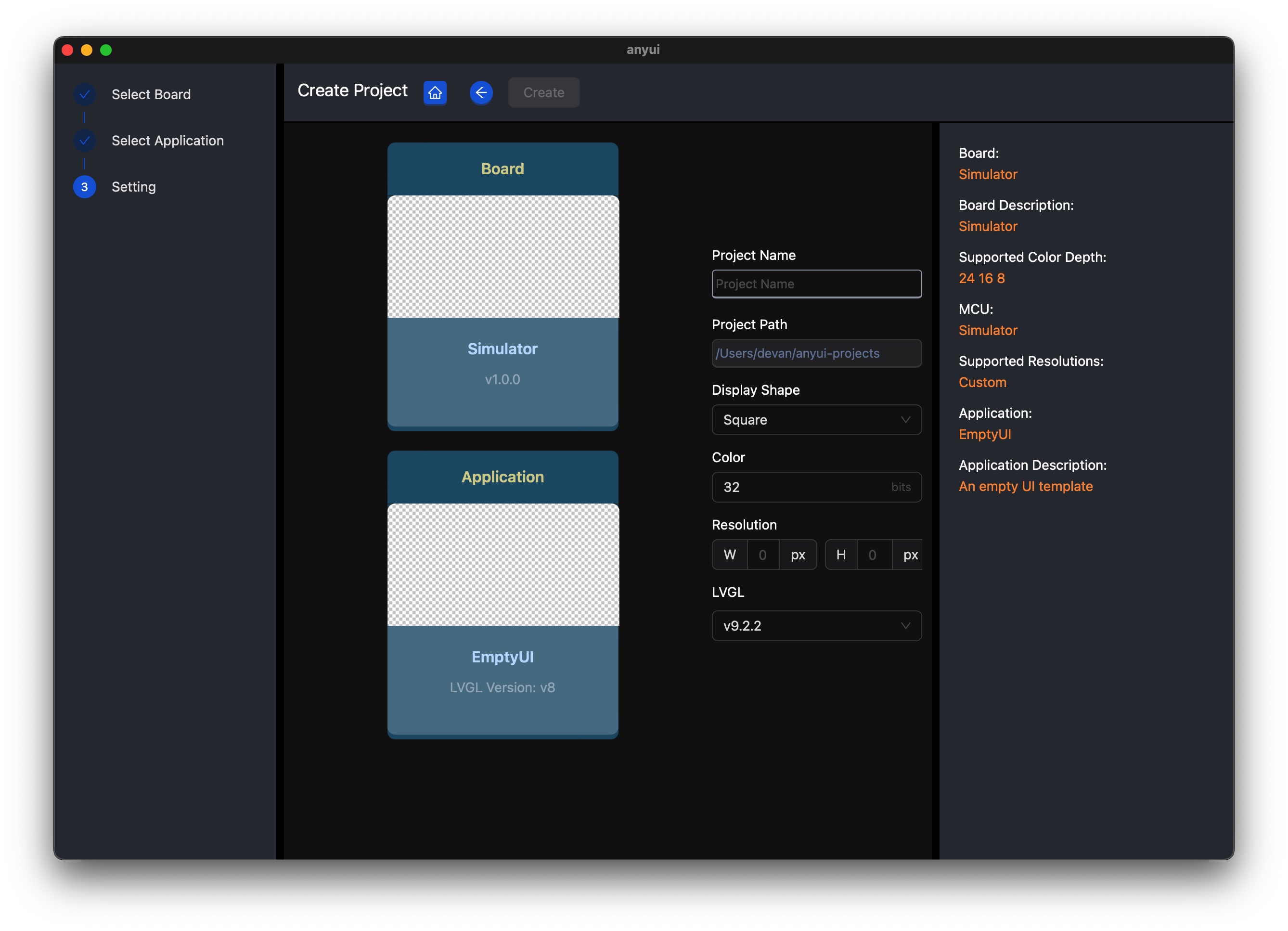Focus the Project Name input field
The image size is (1288, 931).
click(816, 284)
